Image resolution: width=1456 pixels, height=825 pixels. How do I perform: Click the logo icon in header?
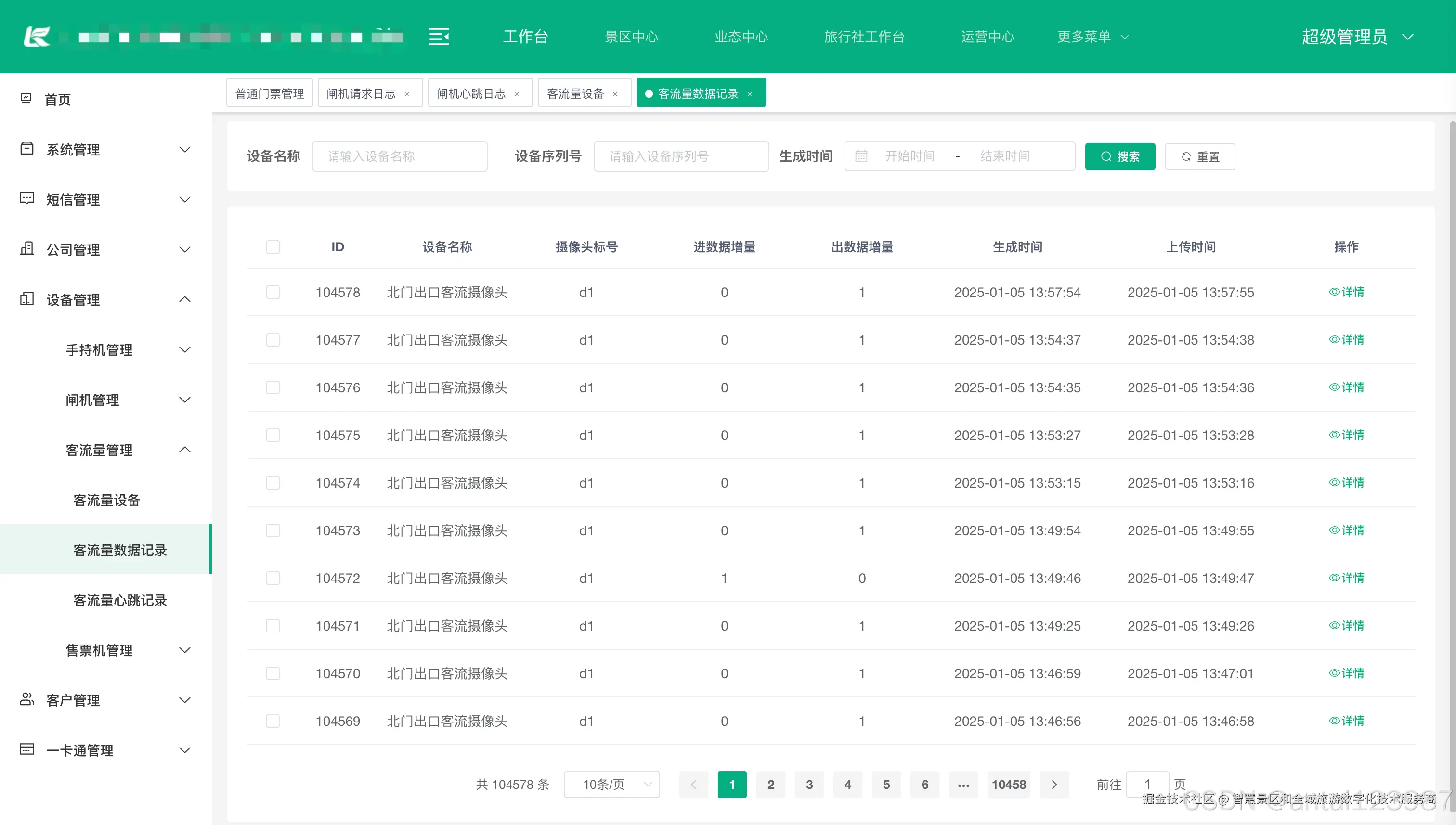point(38,37)
